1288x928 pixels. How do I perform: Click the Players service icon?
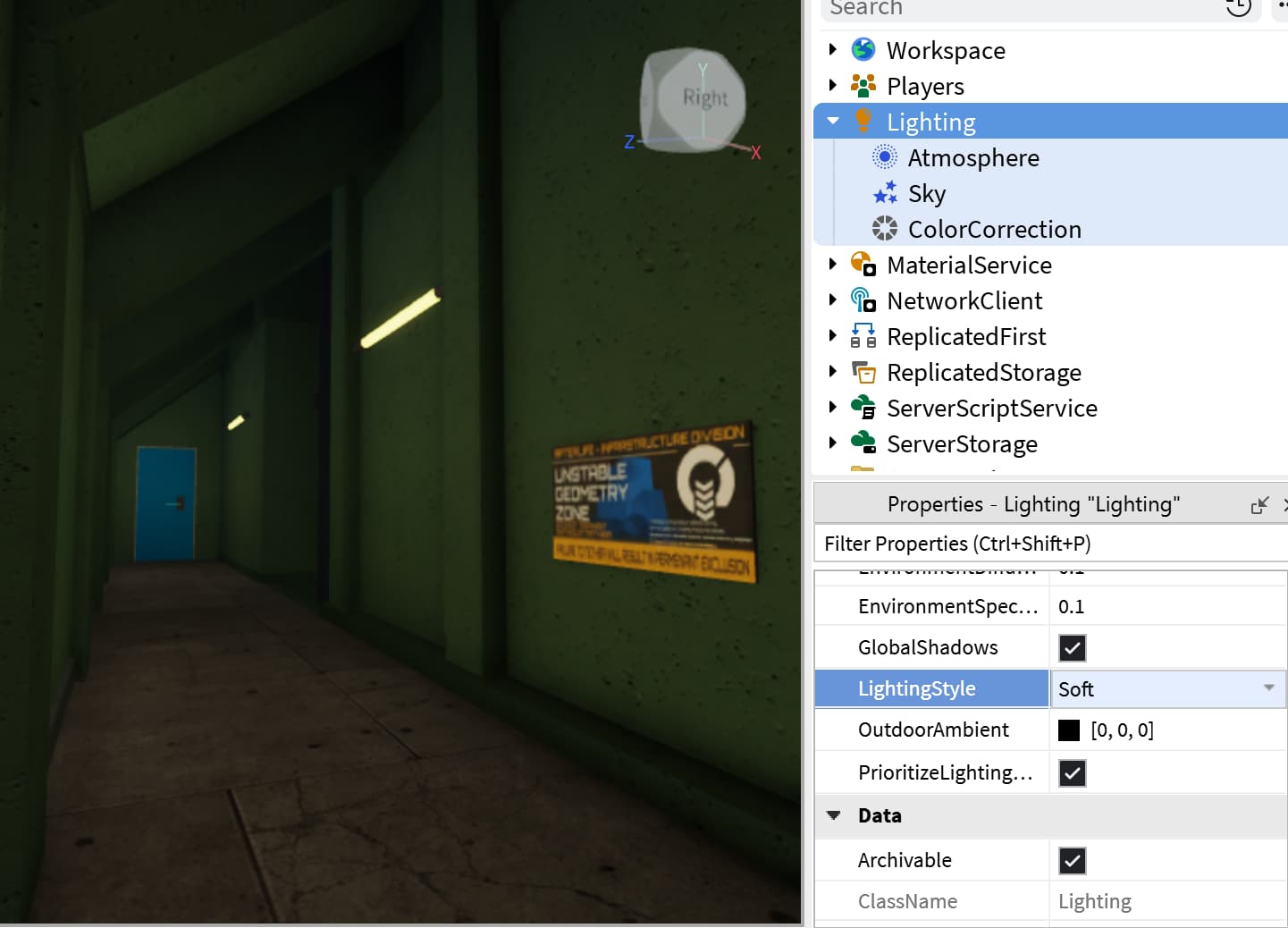(863, 86)
